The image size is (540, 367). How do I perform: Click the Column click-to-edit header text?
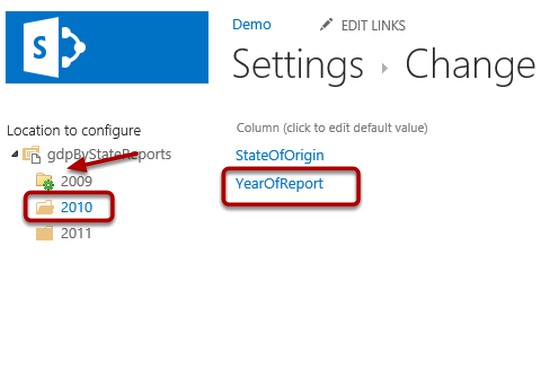coord(332,128)
